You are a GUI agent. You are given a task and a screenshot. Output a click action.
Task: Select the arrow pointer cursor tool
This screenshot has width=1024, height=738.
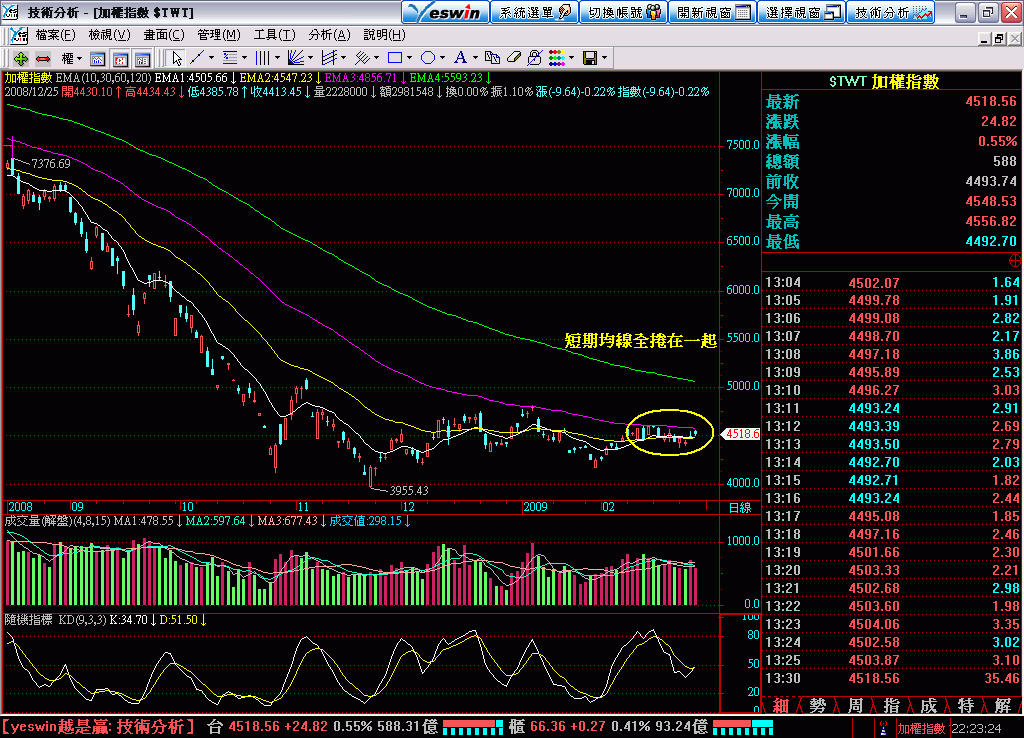[x=176, y=59]
